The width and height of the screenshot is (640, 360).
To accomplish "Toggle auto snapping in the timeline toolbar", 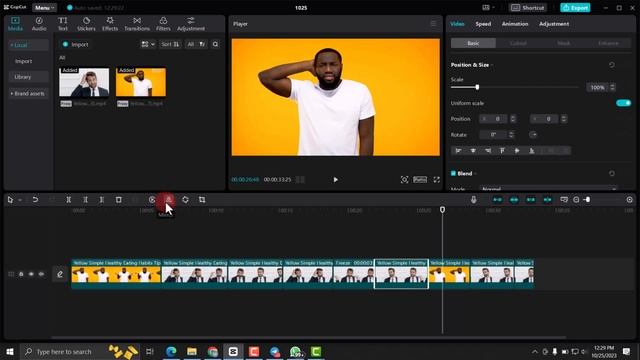I will [514, 200].
